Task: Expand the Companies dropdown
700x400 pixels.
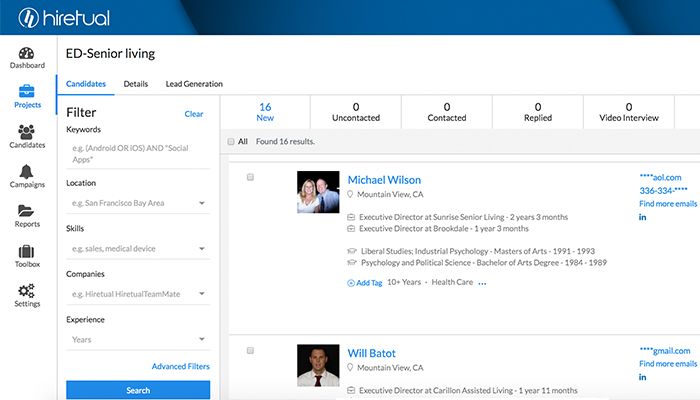Action: 138,293
